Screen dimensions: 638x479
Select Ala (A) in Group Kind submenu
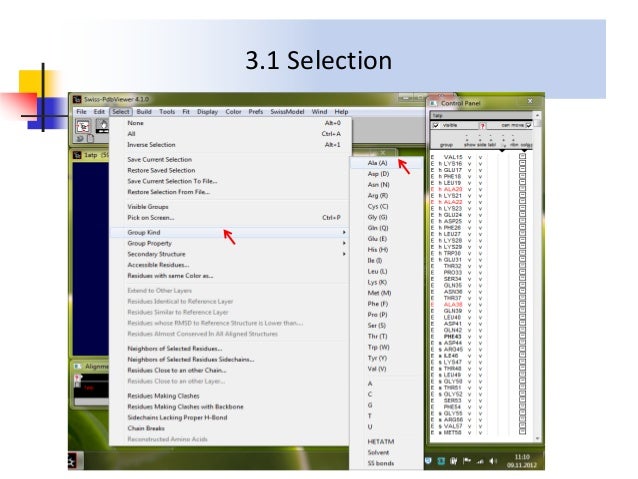[387, 163]
